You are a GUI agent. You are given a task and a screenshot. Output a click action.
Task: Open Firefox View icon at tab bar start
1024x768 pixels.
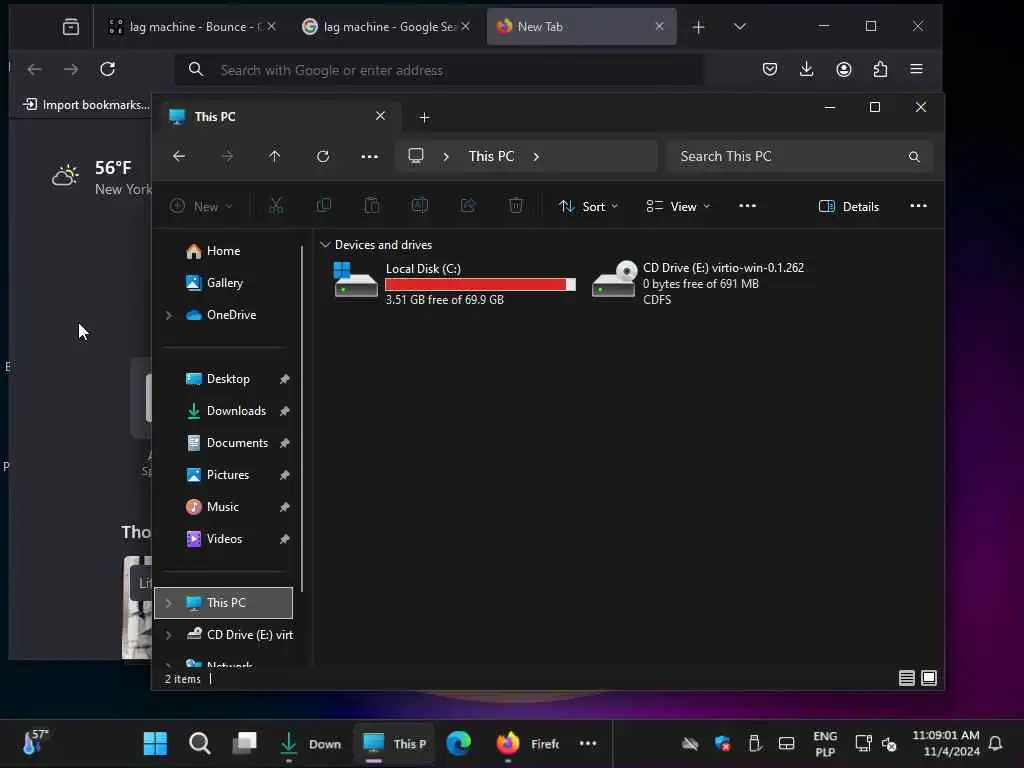(71, 27)
